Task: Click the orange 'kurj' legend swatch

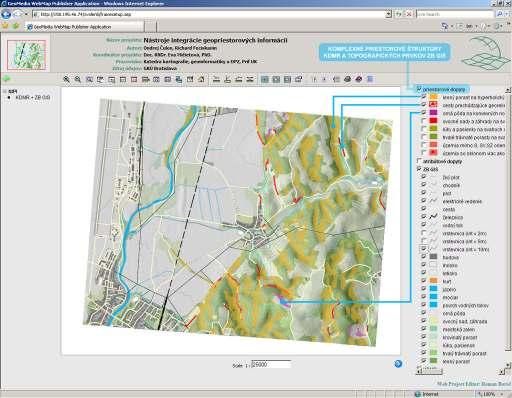Action: [x=433, y=281]
